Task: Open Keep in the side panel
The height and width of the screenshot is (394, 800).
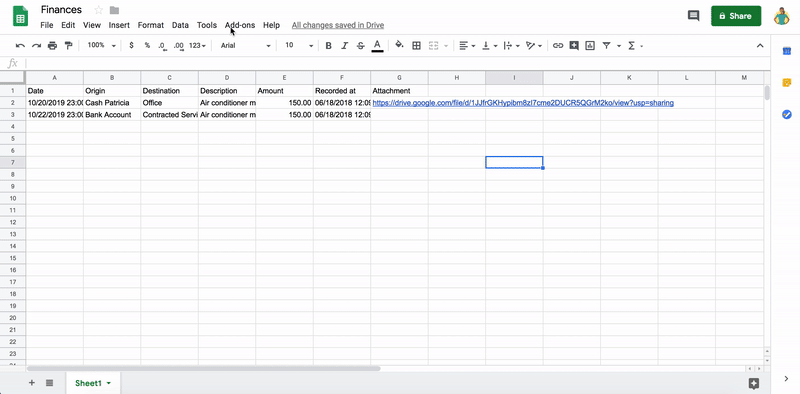Action: (x=786, y=82)
